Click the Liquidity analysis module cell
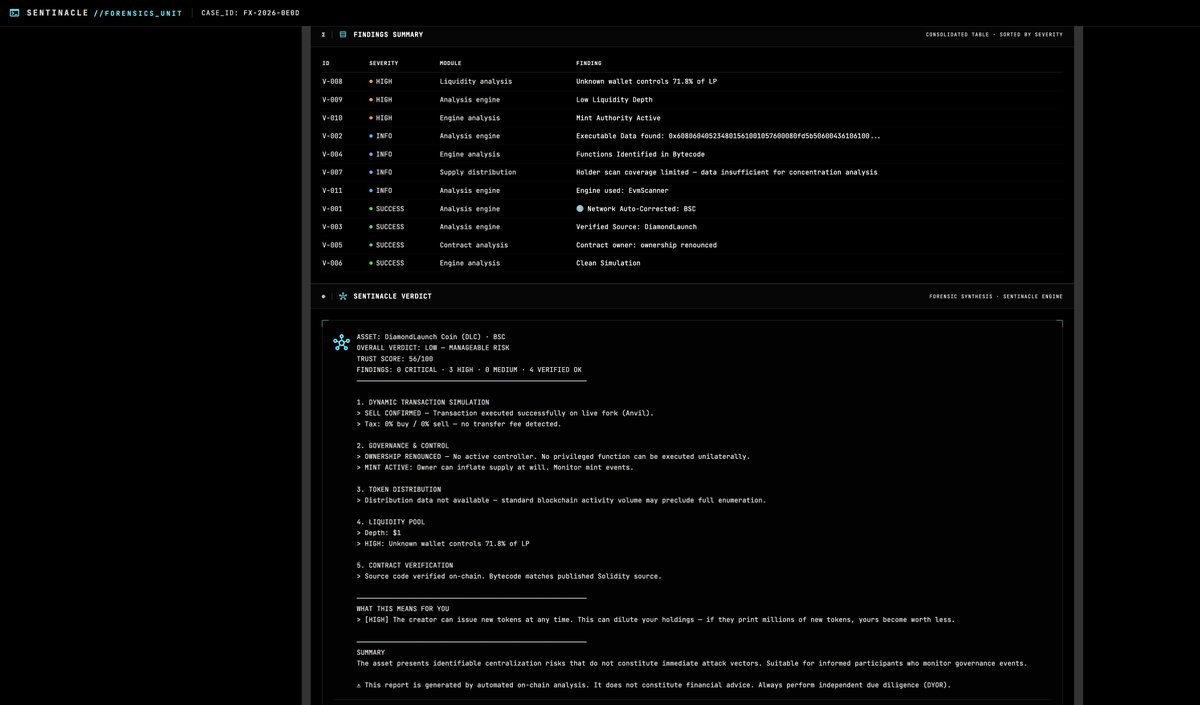This screenshot has width=1200, height=705. pyautogui.click(x=475, y=81)
